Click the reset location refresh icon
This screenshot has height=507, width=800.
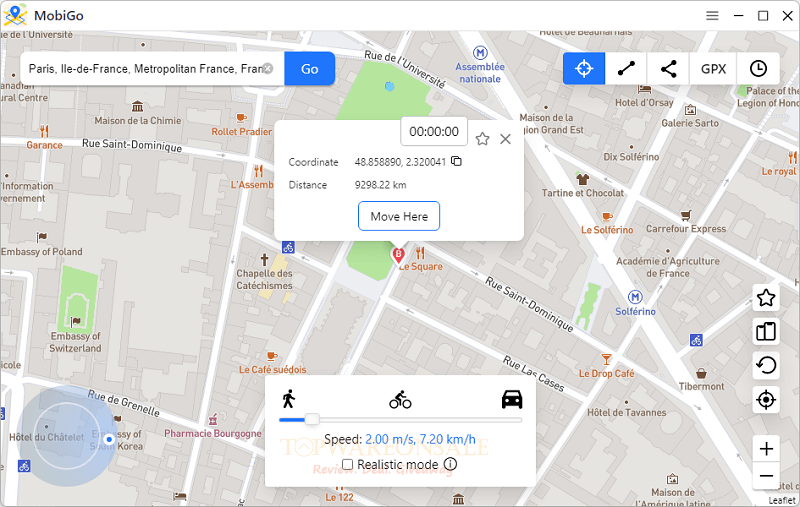766,365
